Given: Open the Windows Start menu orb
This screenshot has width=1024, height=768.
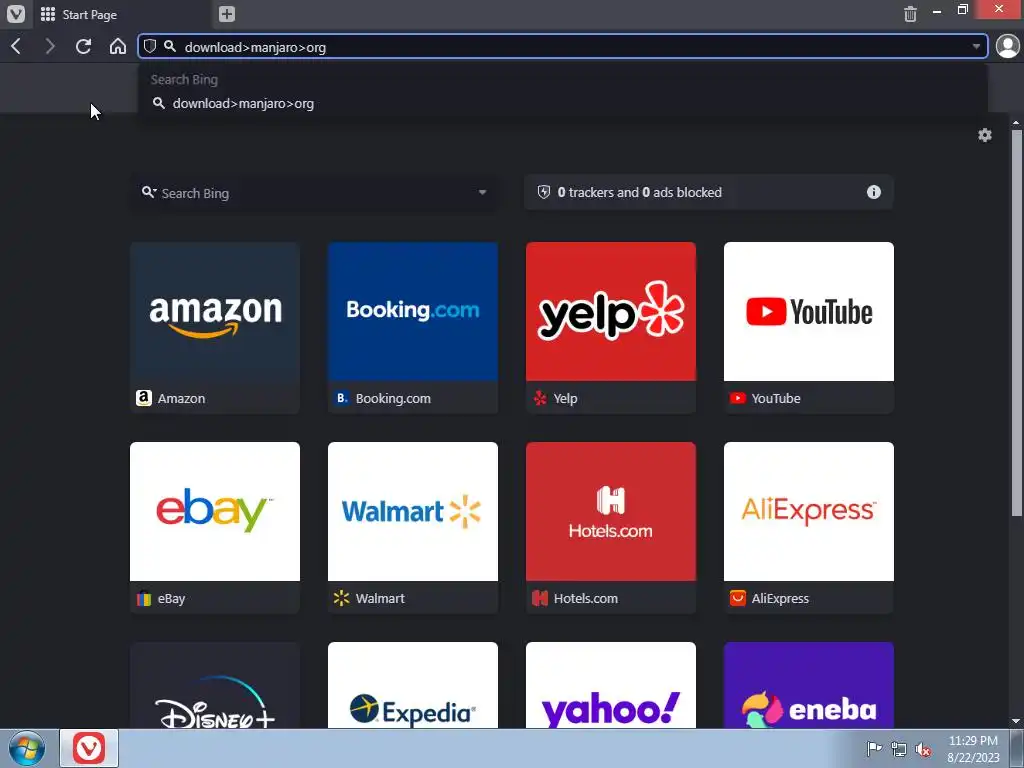Looking at the screenshot, I should [x=27, y=748].
